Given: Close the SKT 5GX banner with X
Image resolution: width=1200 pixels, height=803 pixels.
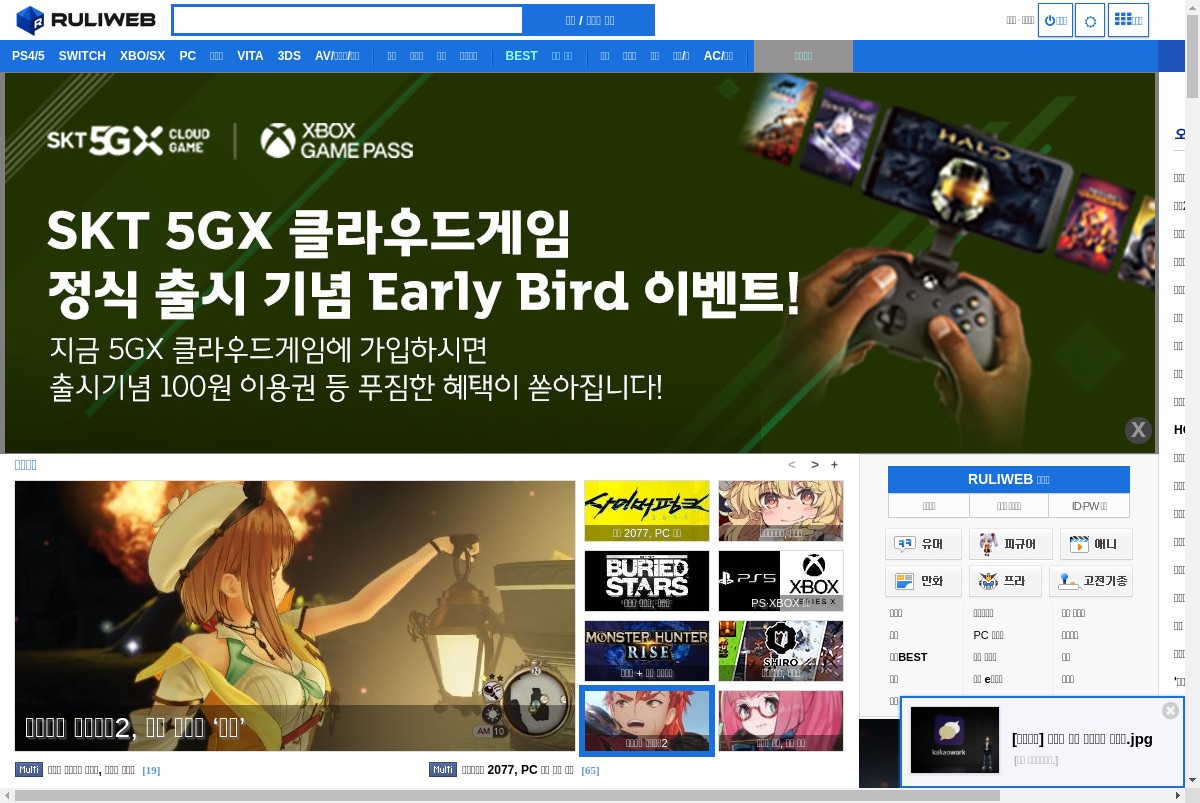Looking at the screenshot, I should [x=1138, y=430].
